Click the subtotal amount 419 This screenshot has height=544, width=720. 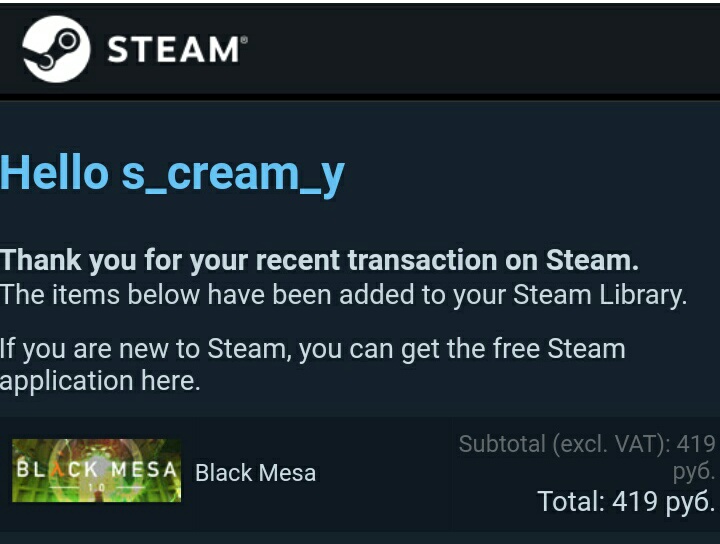click(x=696, y=444)
